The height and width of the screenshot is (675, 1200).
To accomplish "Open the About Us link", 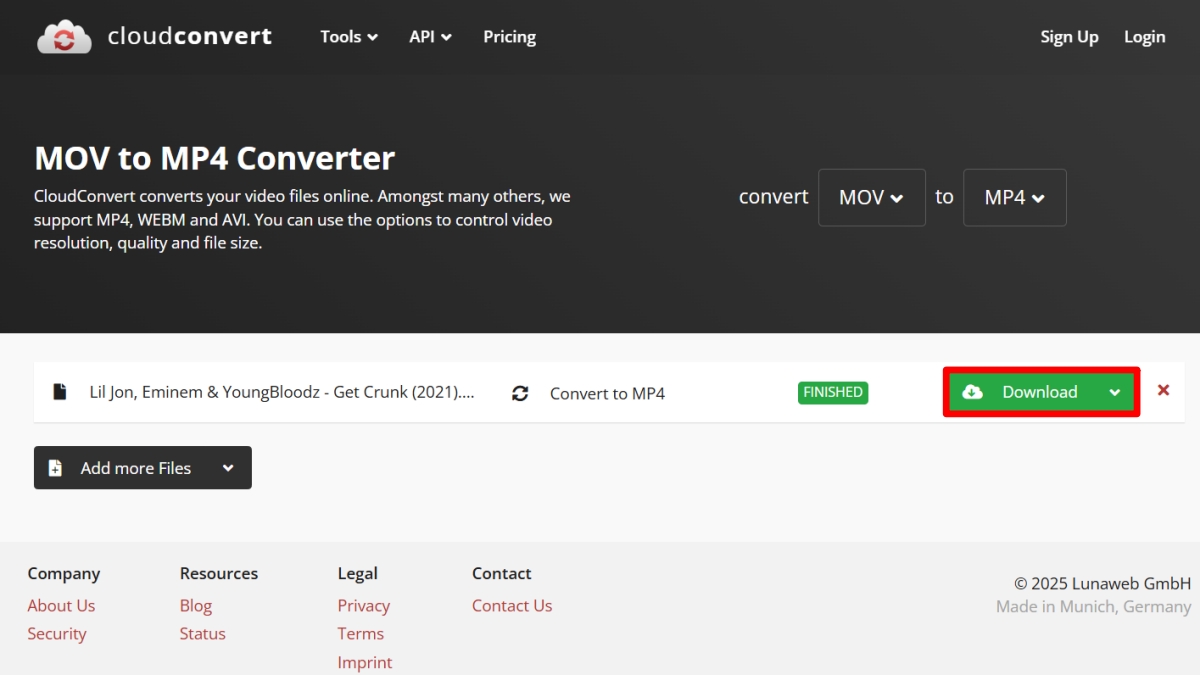I will point(61,605).
